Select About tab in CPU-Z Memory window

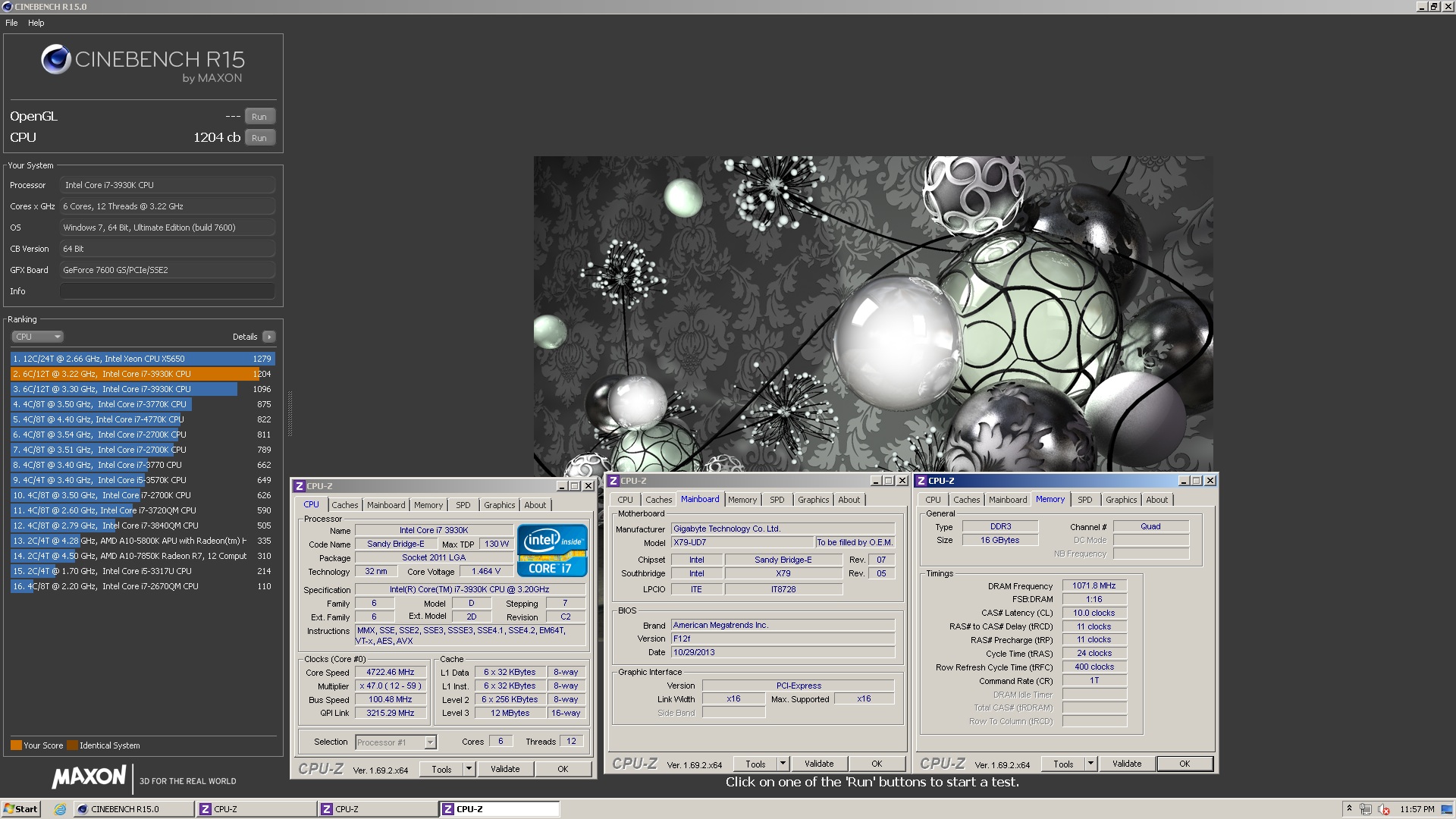[x=1156, y=500]
